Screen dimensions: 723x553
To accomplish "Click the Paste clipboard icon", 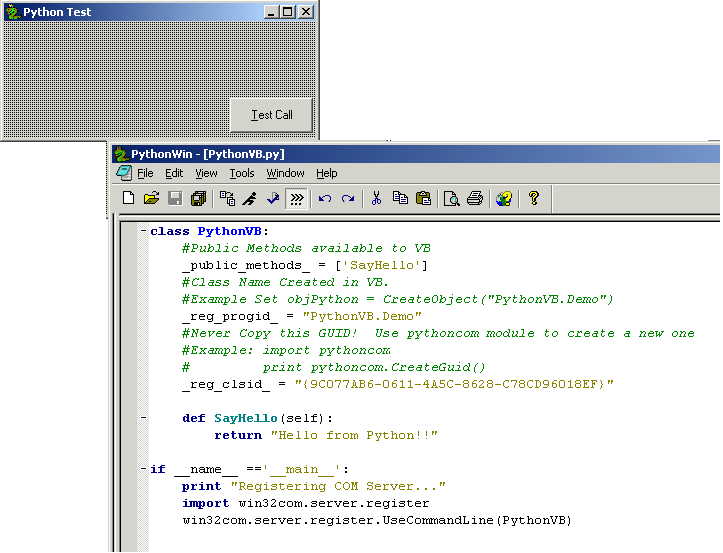I will 423,198.
